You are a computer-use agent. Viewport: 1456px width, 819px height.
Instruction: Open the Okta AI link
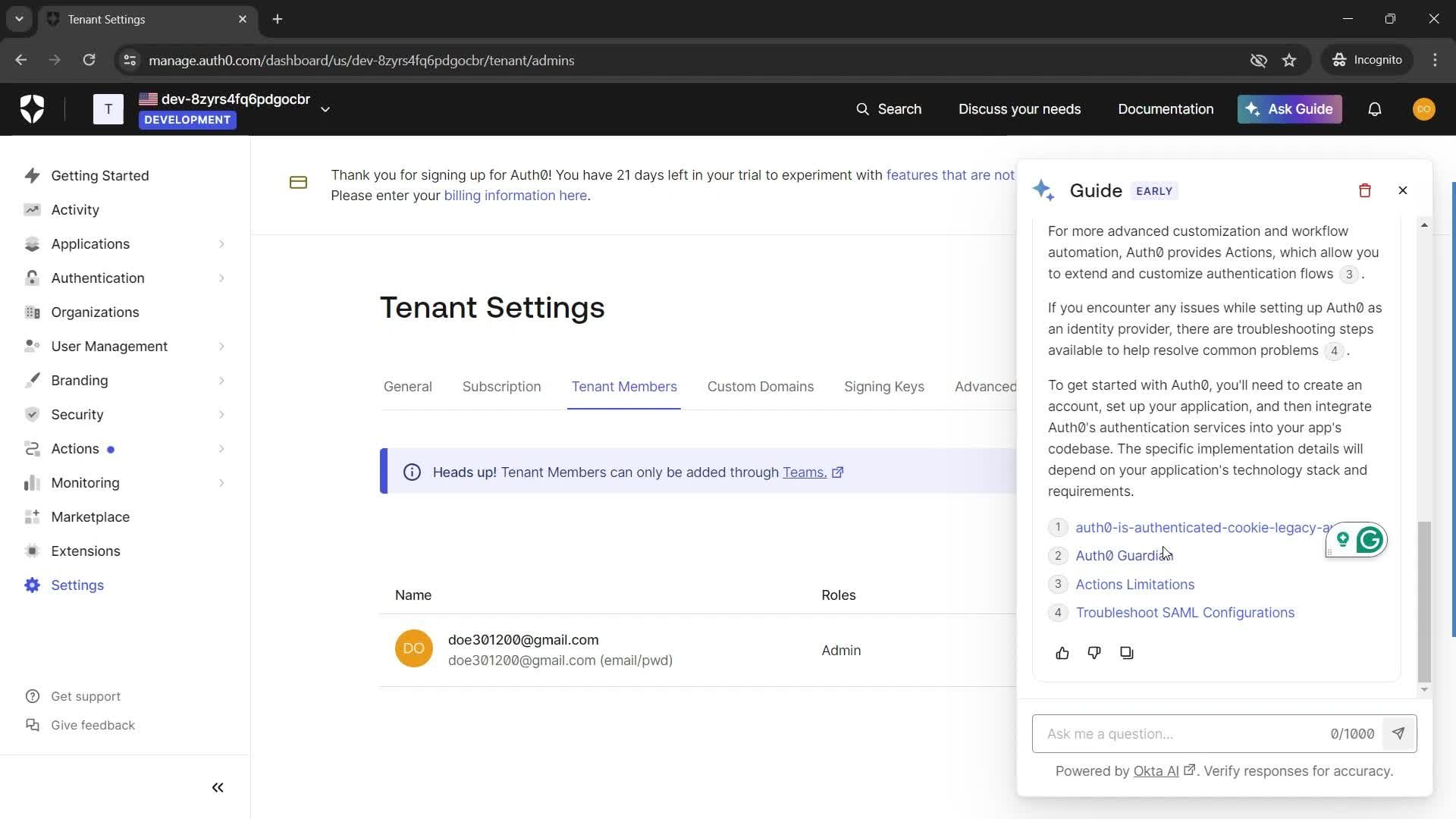point(1156,771)
